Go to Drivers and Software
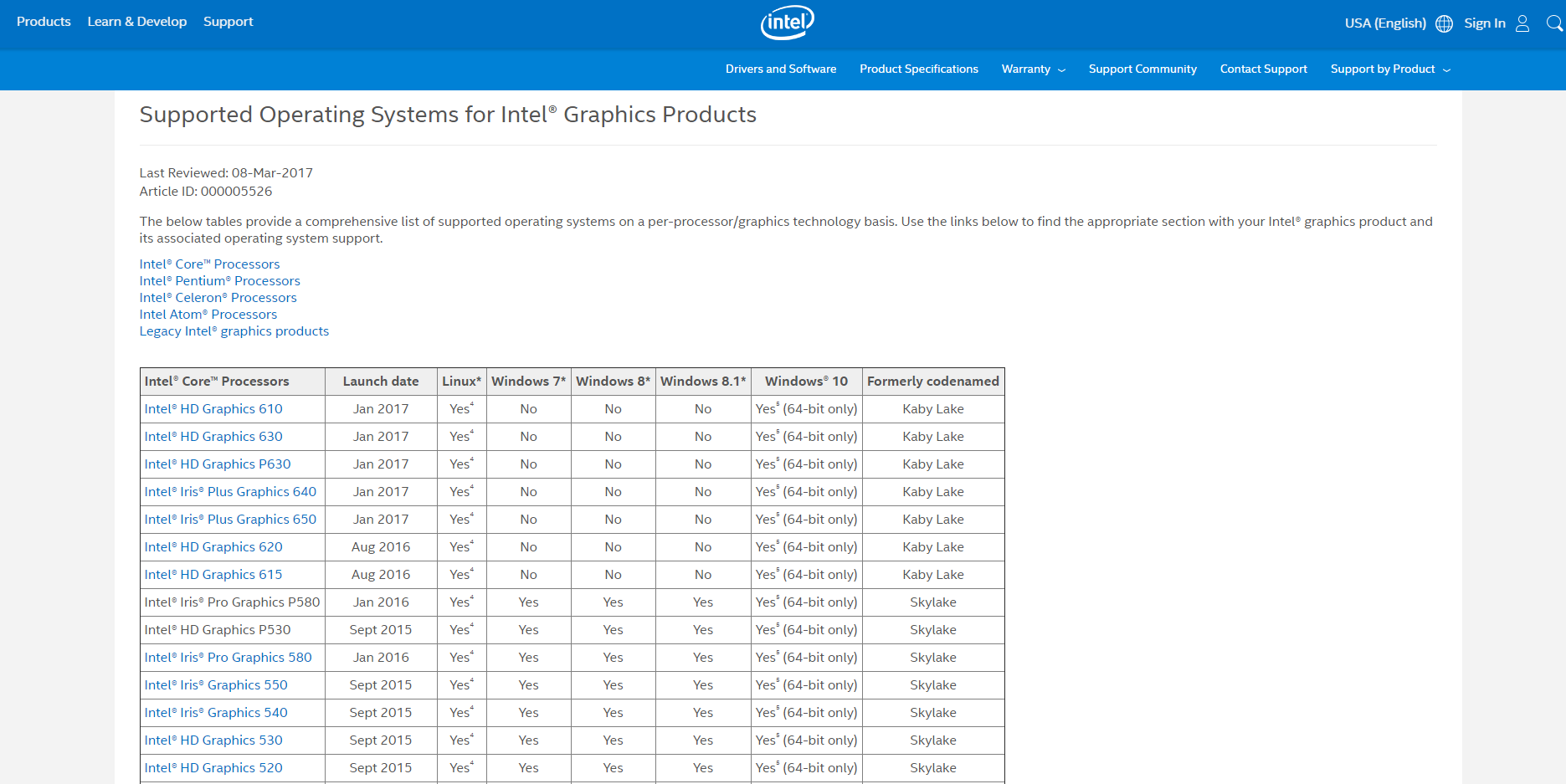Screen dimensions: 1566x784 pyautogui.click(x=781, y=69)
